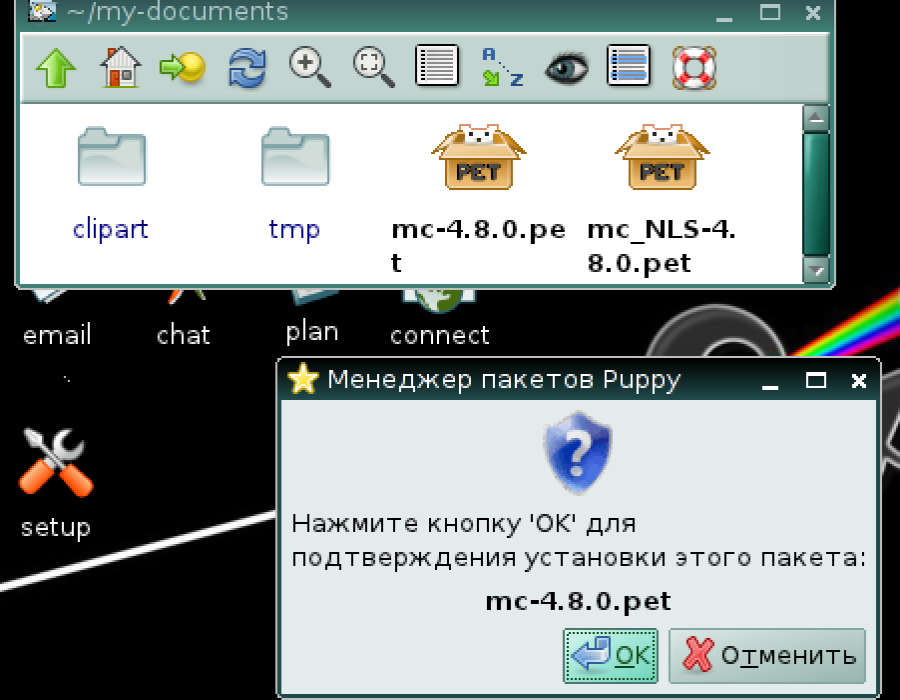
Task: Click the file window scrollbar thumb
Action: tap(816, 195)
